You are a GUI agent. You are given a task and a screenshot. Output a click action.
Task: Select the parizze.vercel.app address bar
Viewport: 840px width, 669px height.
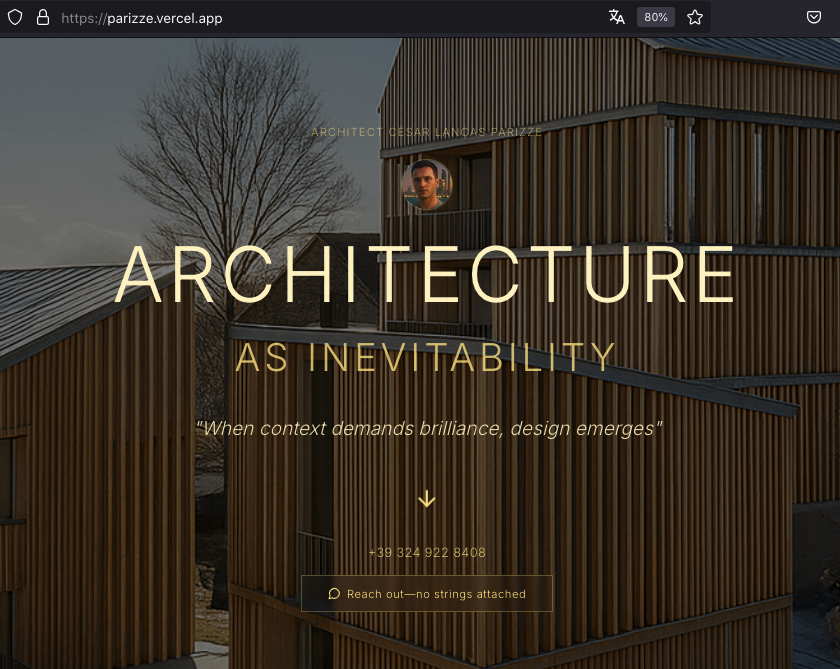point(141,17)
